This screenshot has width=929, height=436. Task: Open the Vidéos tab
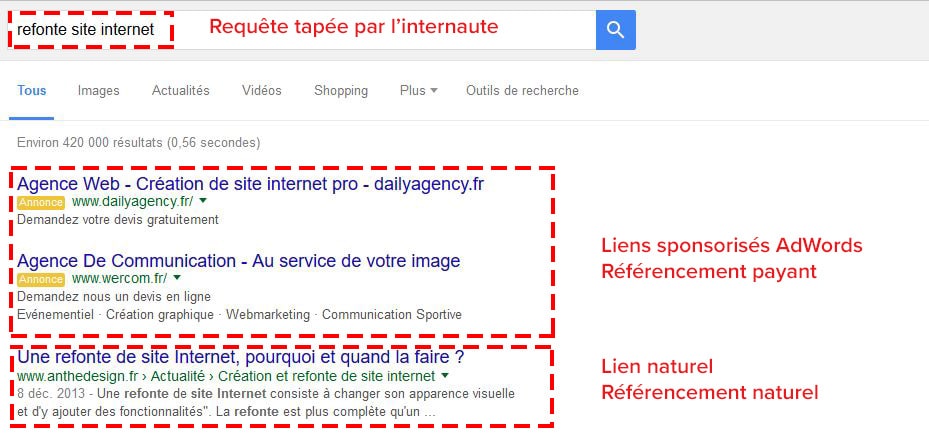tap(261, 91)
